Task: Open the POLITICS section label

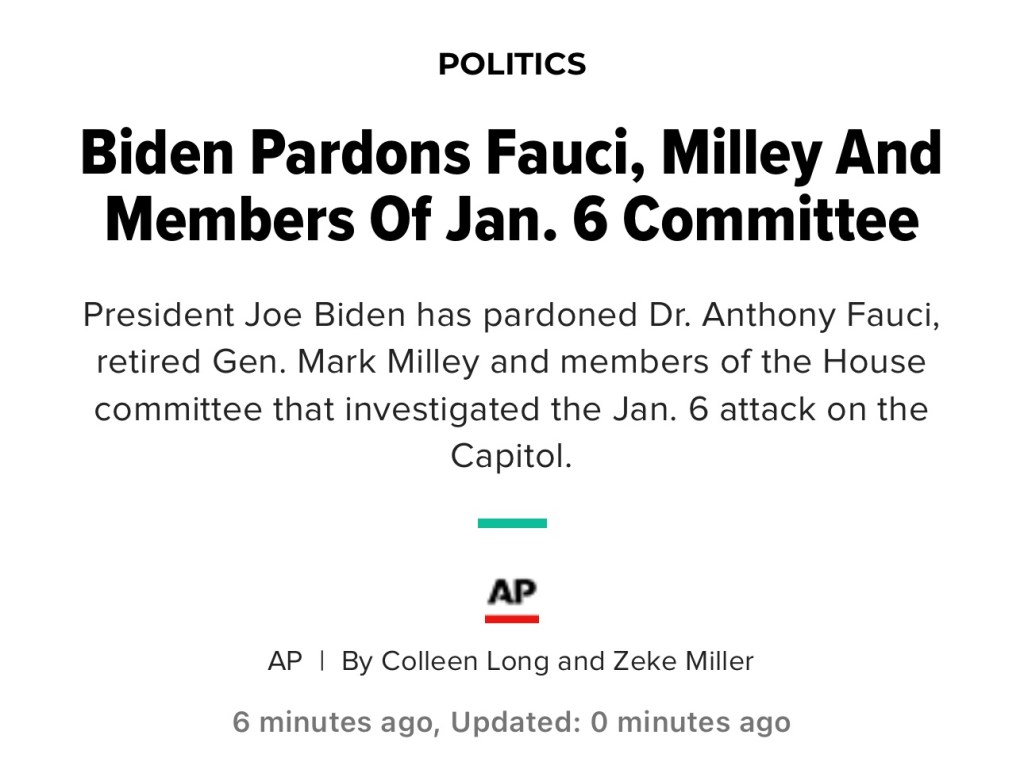Action: [x=512, y=65]
